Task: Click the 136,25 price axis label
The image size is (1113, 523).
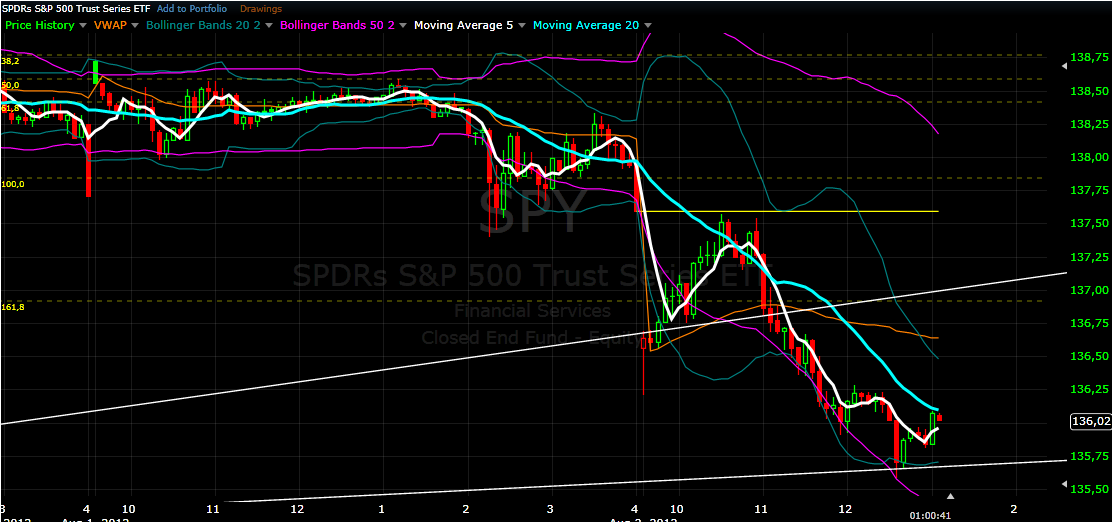Action: 1090,390
